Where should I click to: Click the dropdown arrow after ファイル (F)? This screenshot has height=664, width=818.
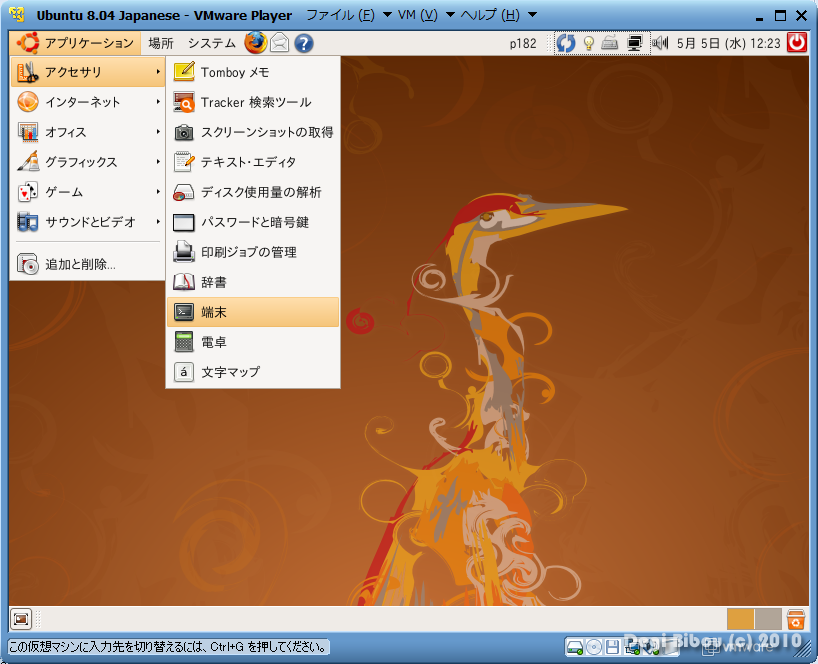click(387, 15)
